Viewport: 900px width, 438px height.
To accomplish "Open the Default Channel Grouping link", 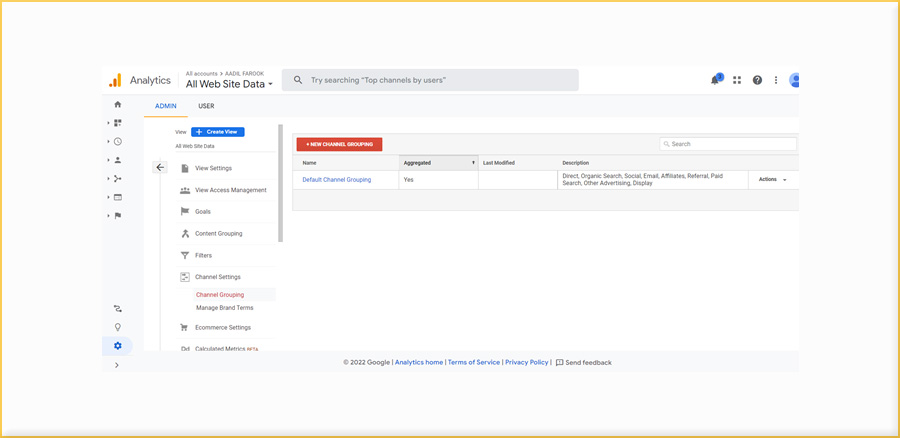I will 336,180.
